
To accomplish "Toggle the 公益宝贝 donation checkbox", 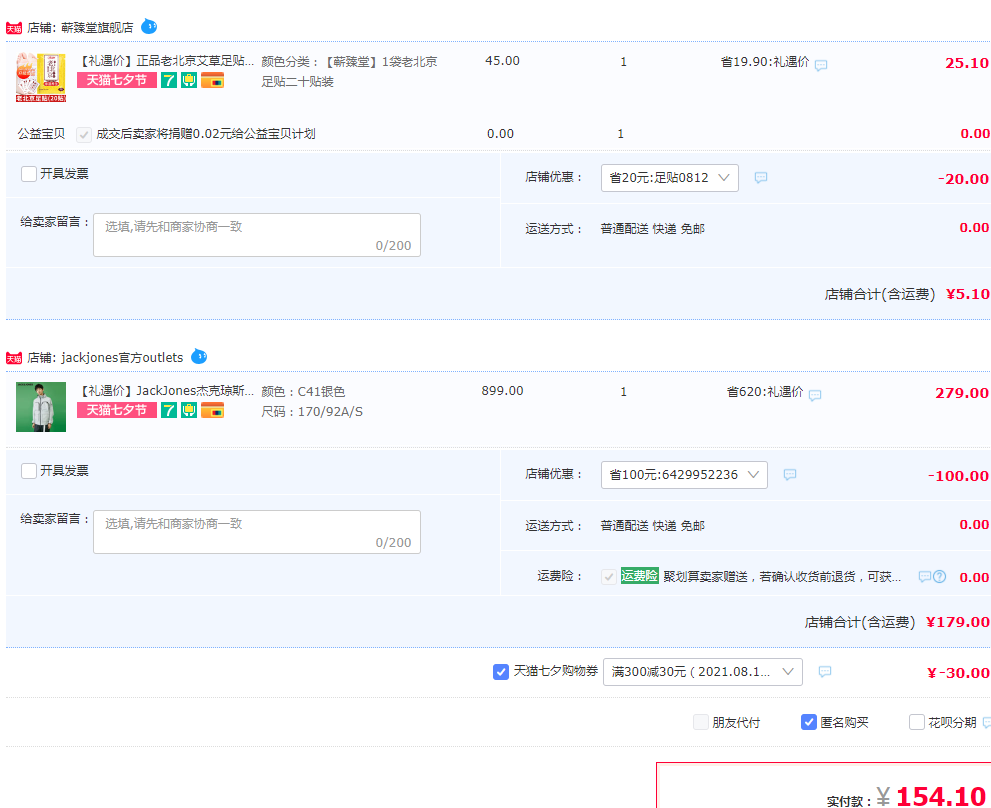I will pos(84,135).
